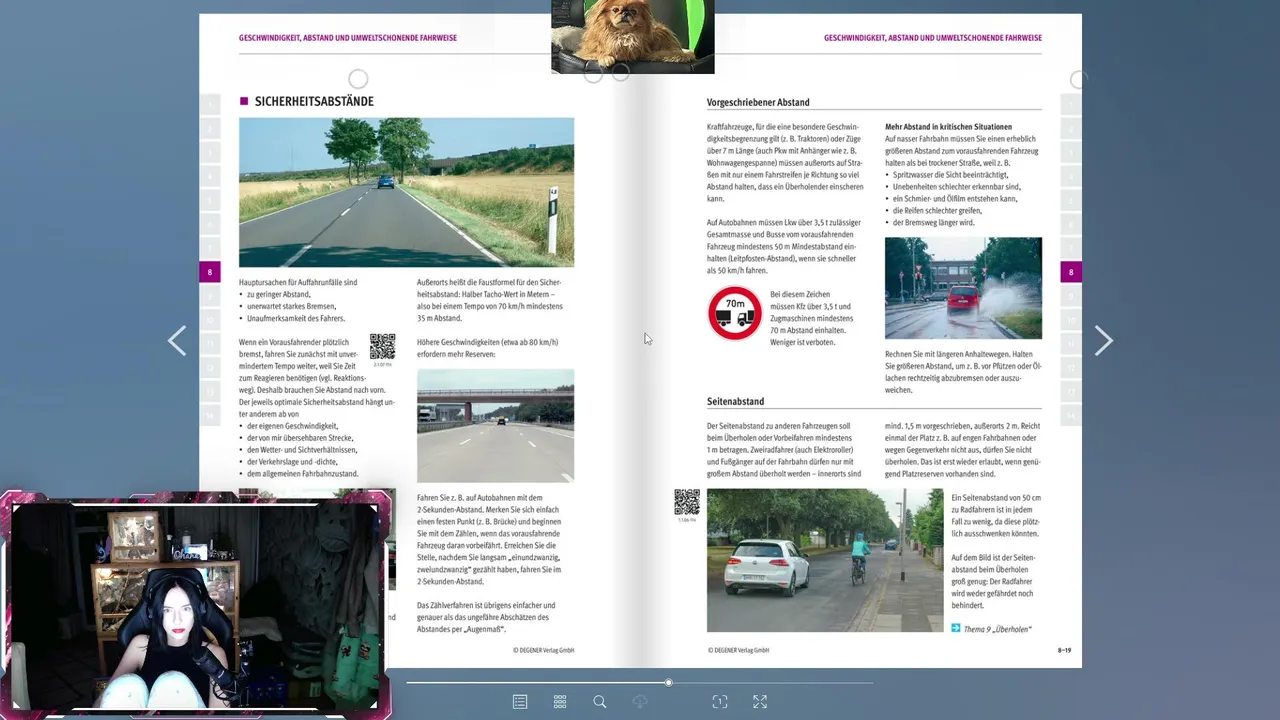Click the webcam overlay of streamer
This screenshot has width=1280, height=720.
(195, 605)
